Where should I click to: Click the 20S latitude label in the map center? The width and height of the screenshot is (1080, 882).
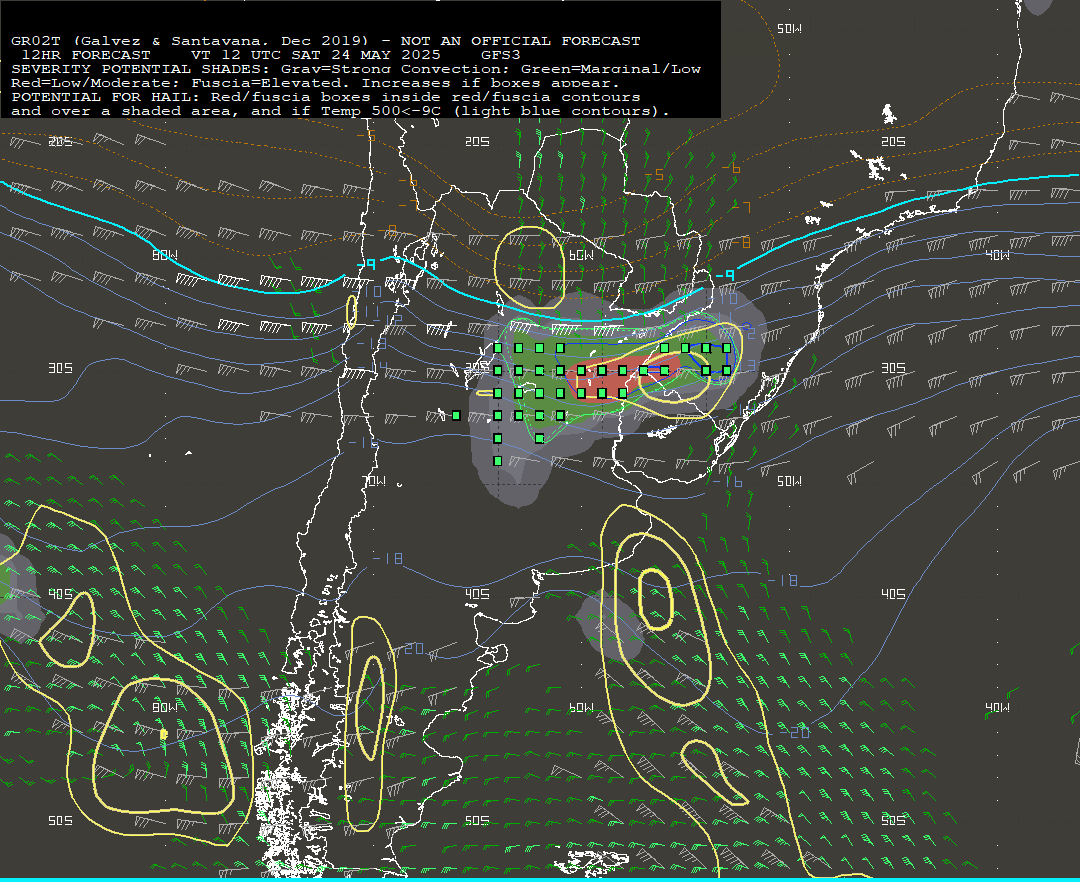point(477,141)
